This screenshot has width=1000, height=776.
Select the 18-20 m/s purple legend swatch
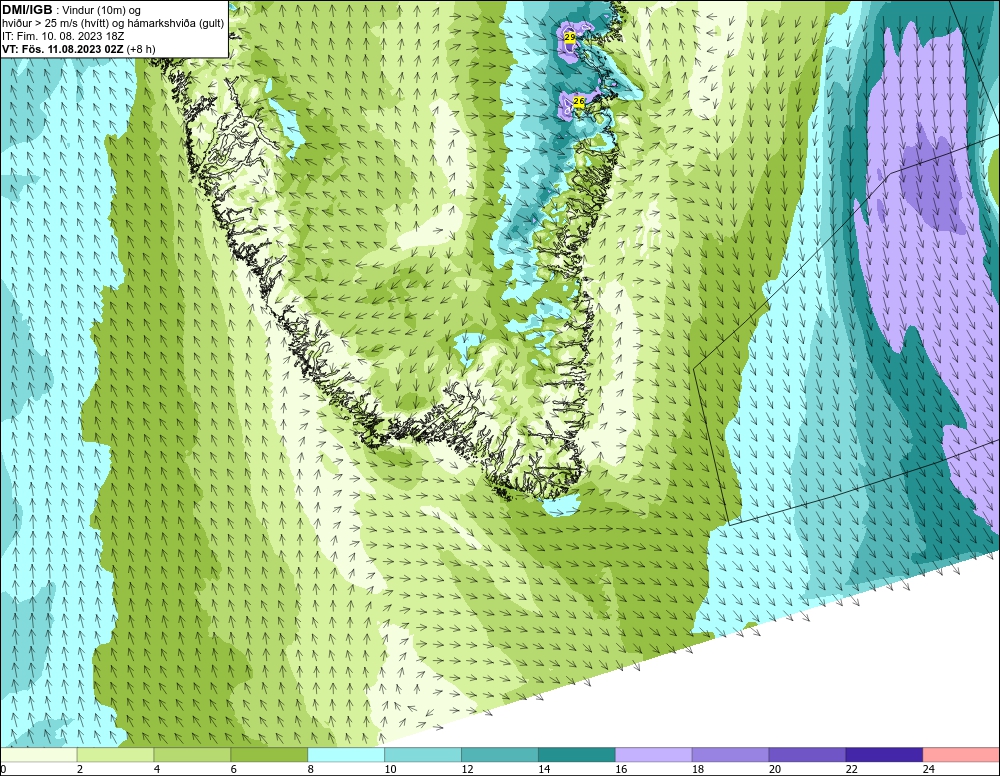coord(730,755)
